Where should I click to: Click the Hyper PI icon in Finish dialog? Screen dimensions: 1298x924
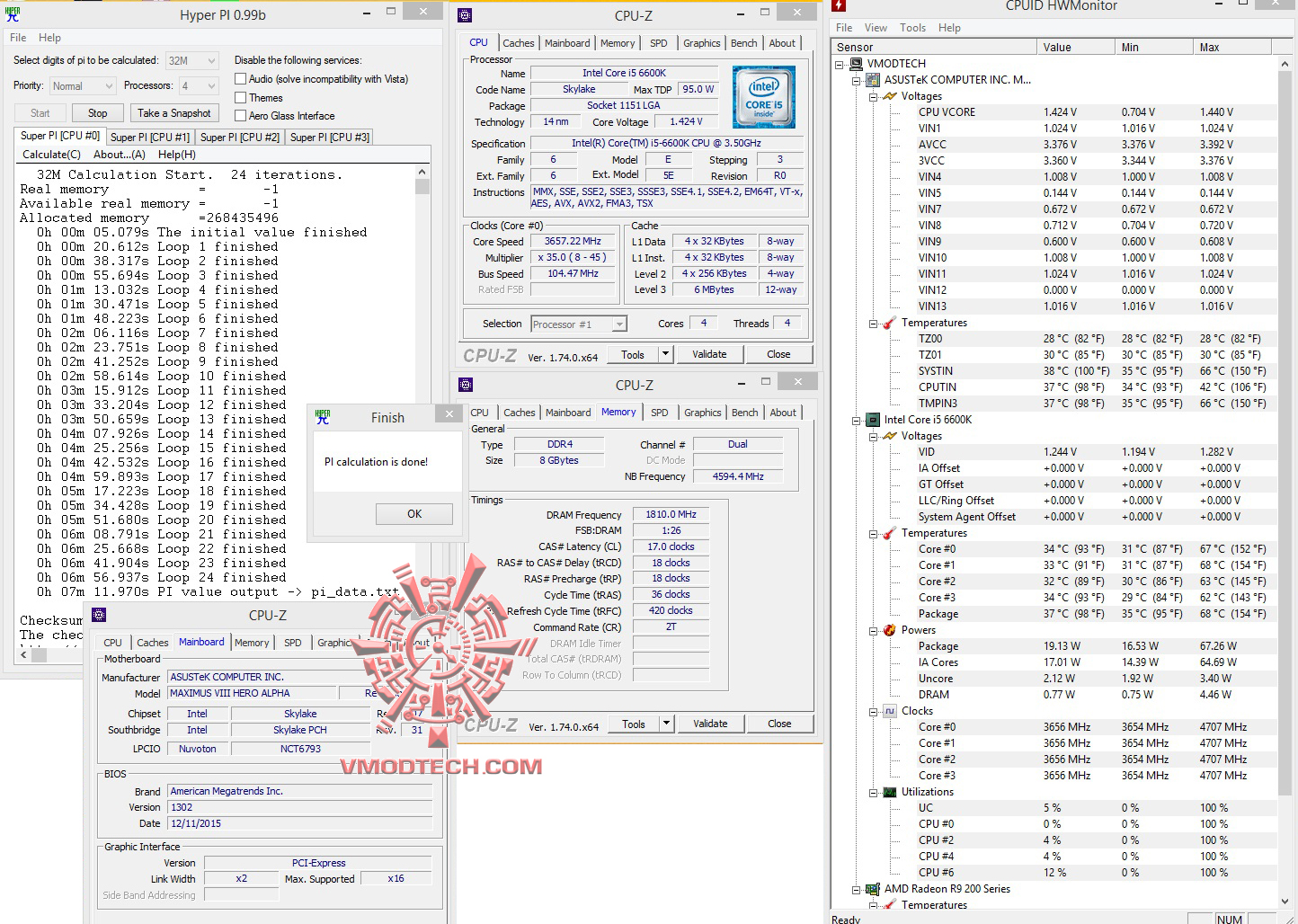[x=323, y=417]
